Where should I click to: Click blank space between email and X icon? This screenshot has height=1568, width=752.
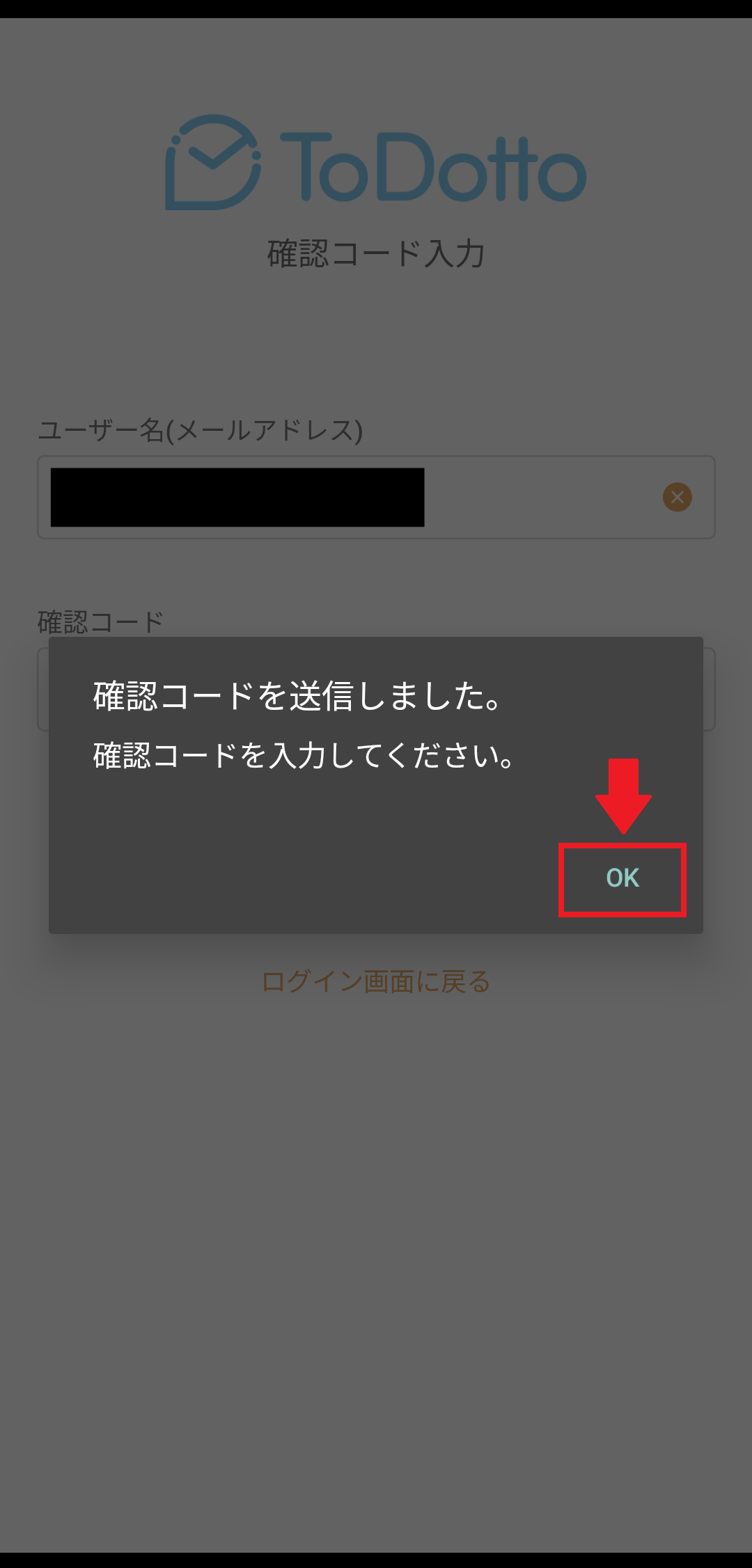543,497
